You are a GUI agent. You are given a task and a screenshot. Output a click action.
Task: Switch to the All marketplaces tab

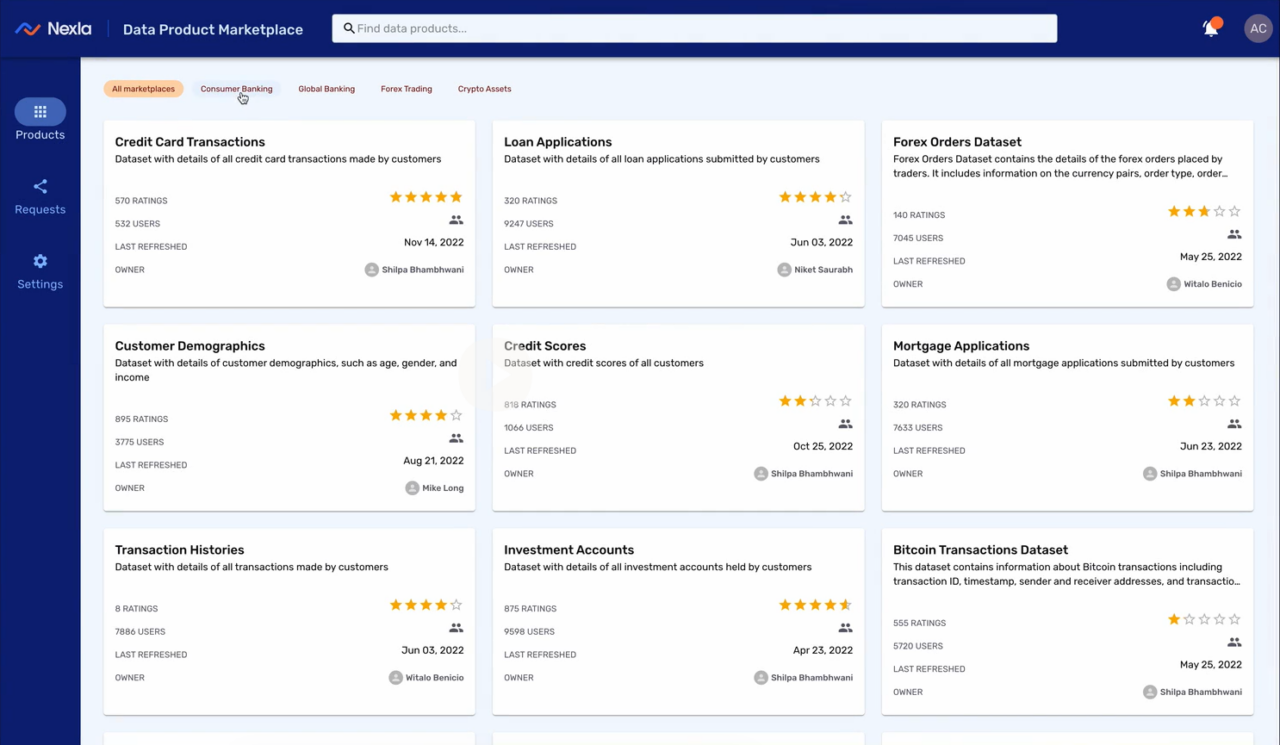click(143, 88)
